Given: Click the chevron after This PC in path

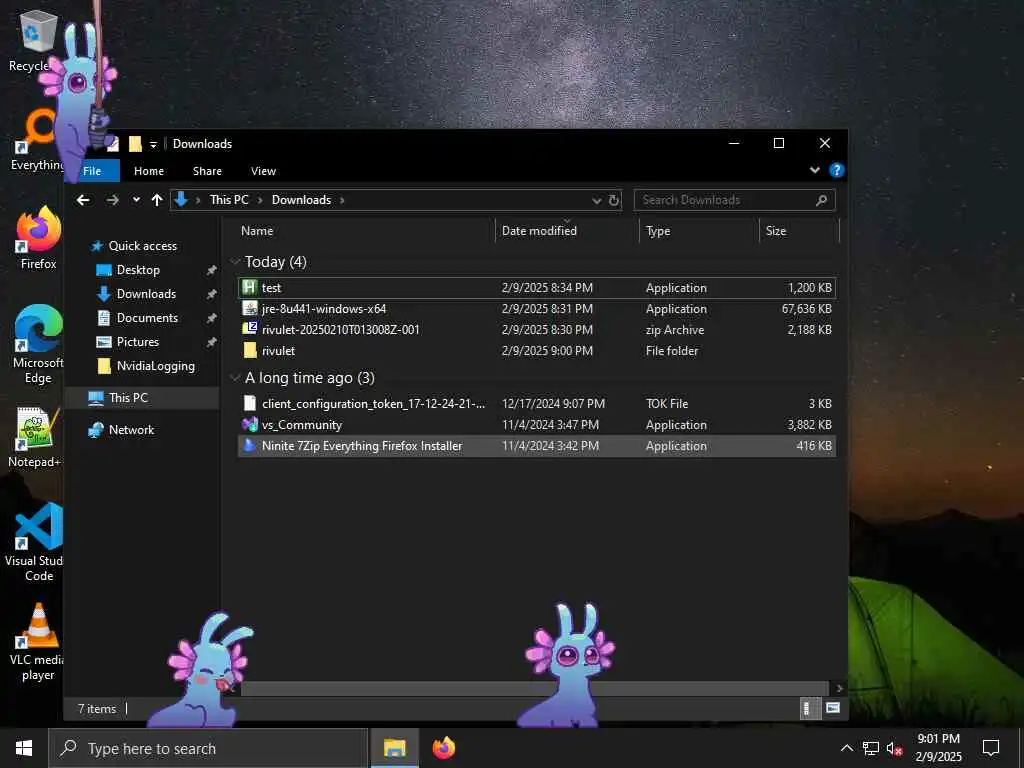Looking at the screenshot, I should (x=260, y=200).
